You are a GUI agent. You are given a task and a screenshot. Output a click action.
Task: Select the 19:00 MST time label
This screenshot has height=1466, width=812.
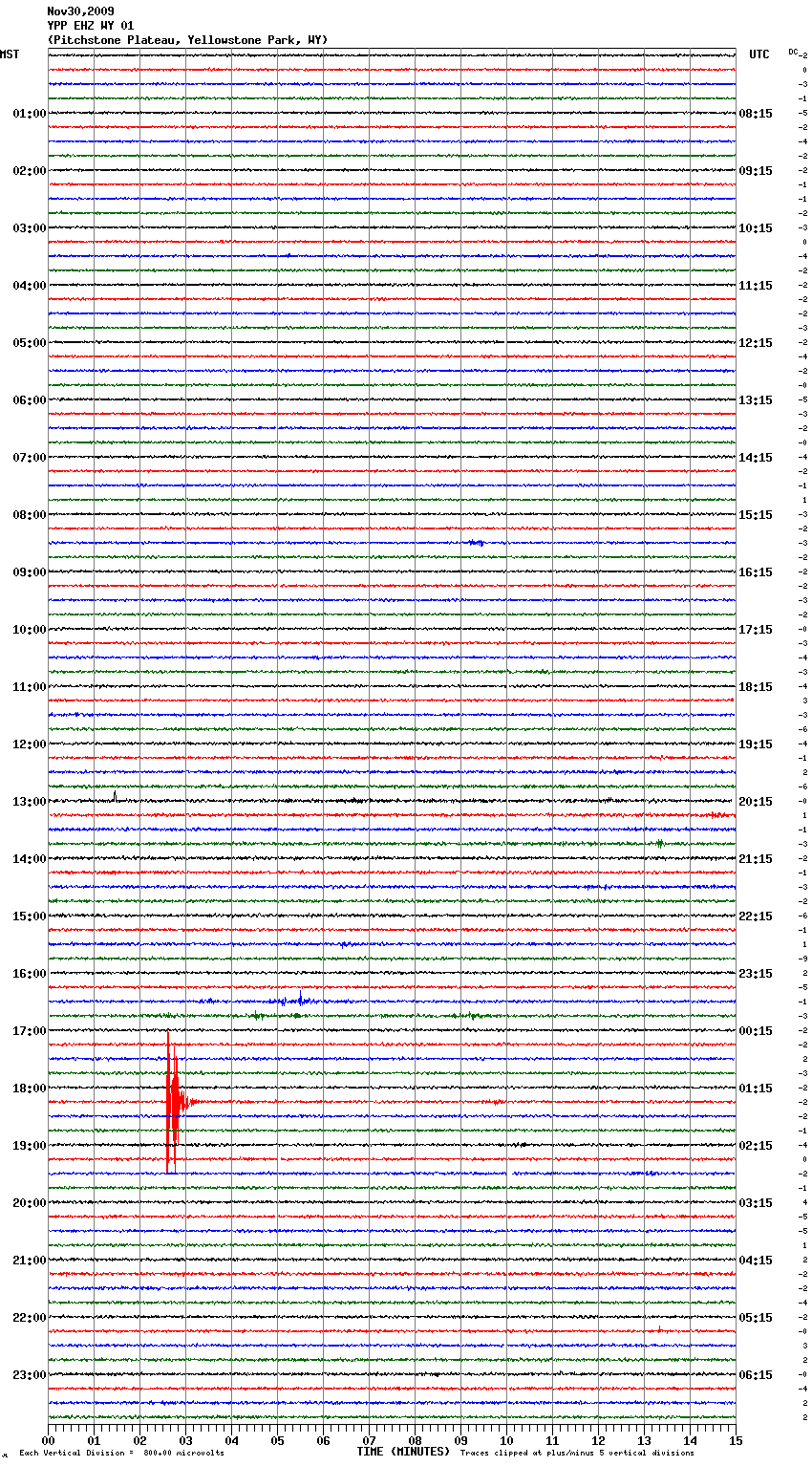(x=30, y=1146)
